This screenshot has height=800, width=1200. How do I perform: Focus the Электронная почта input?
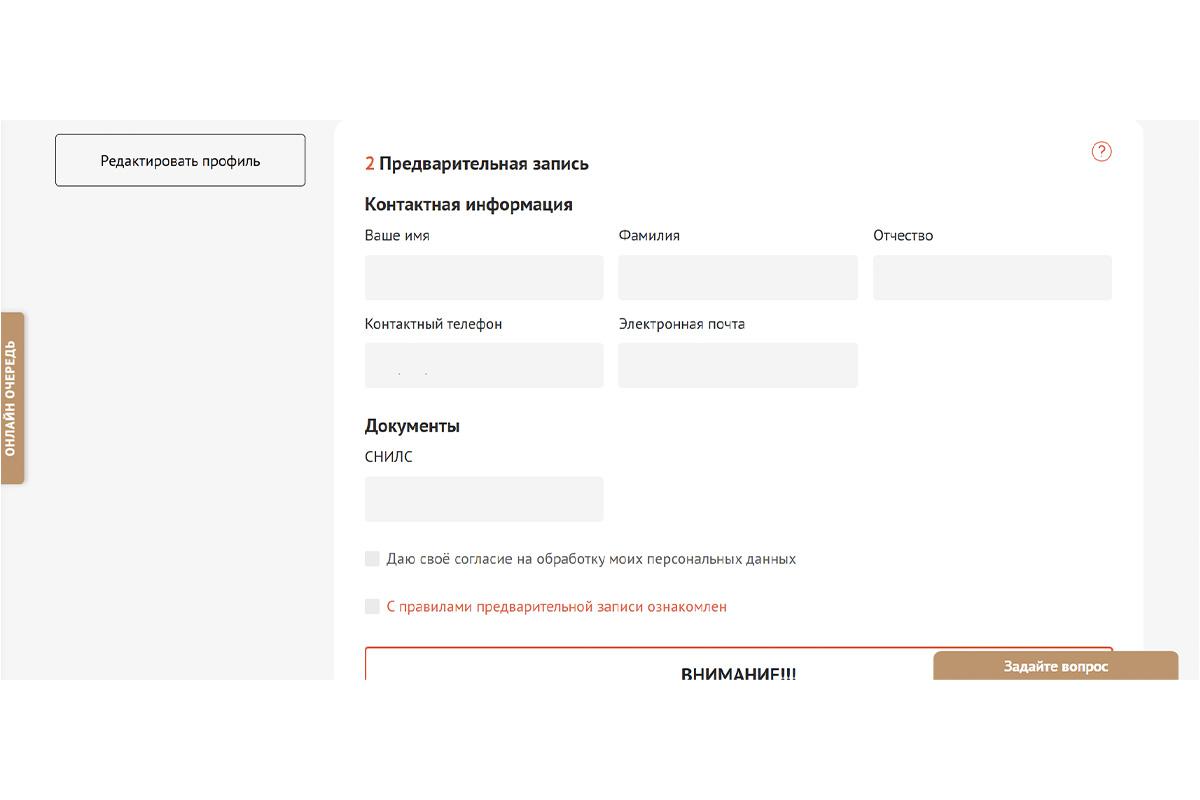pyautogui.click(x=737, y=366)
